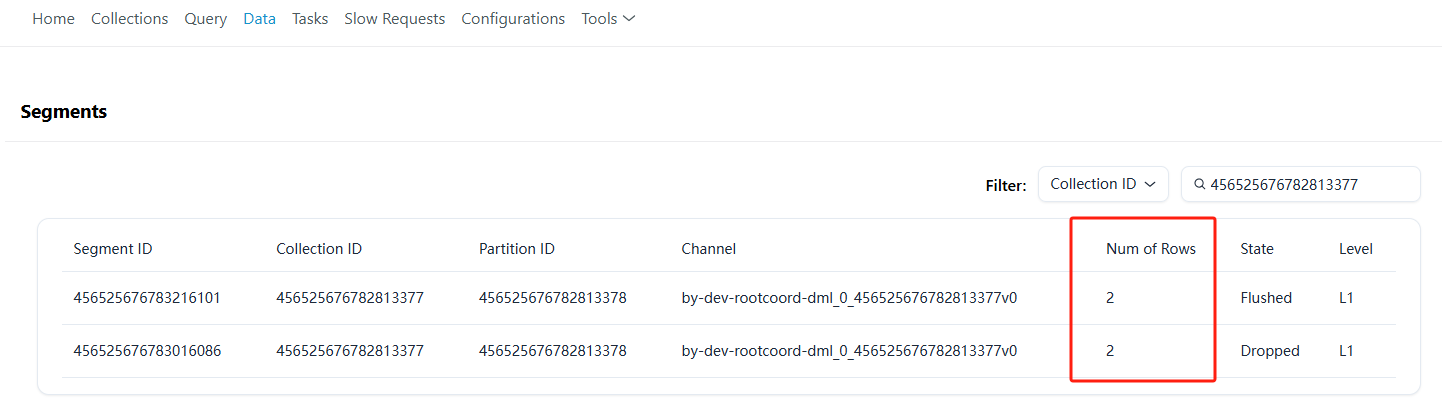Click the Num of Rows column header

[1150, 249]
